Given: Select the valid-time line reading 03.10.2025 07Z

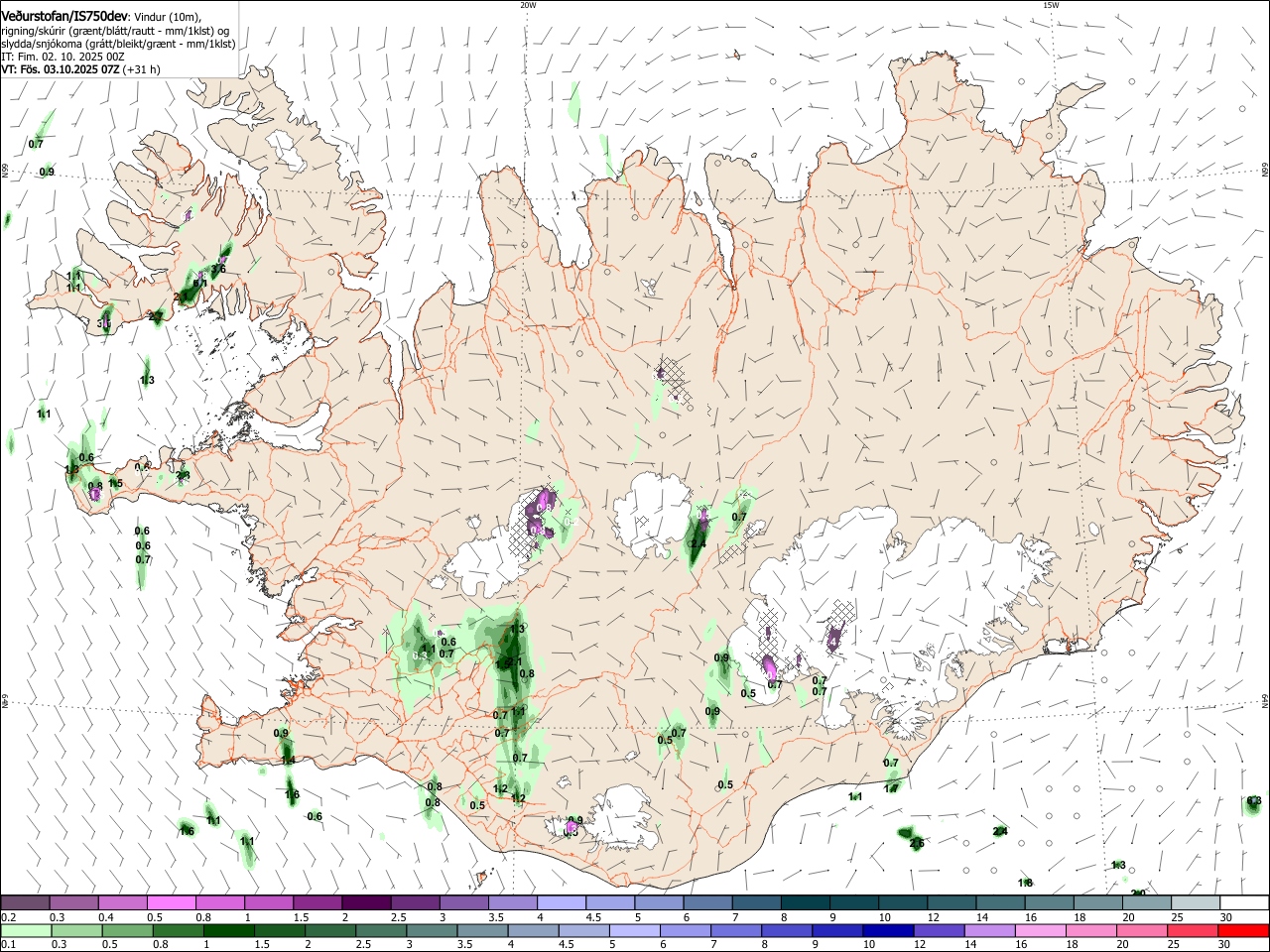Looking at the screenshot, I should (x=80, y=70).
